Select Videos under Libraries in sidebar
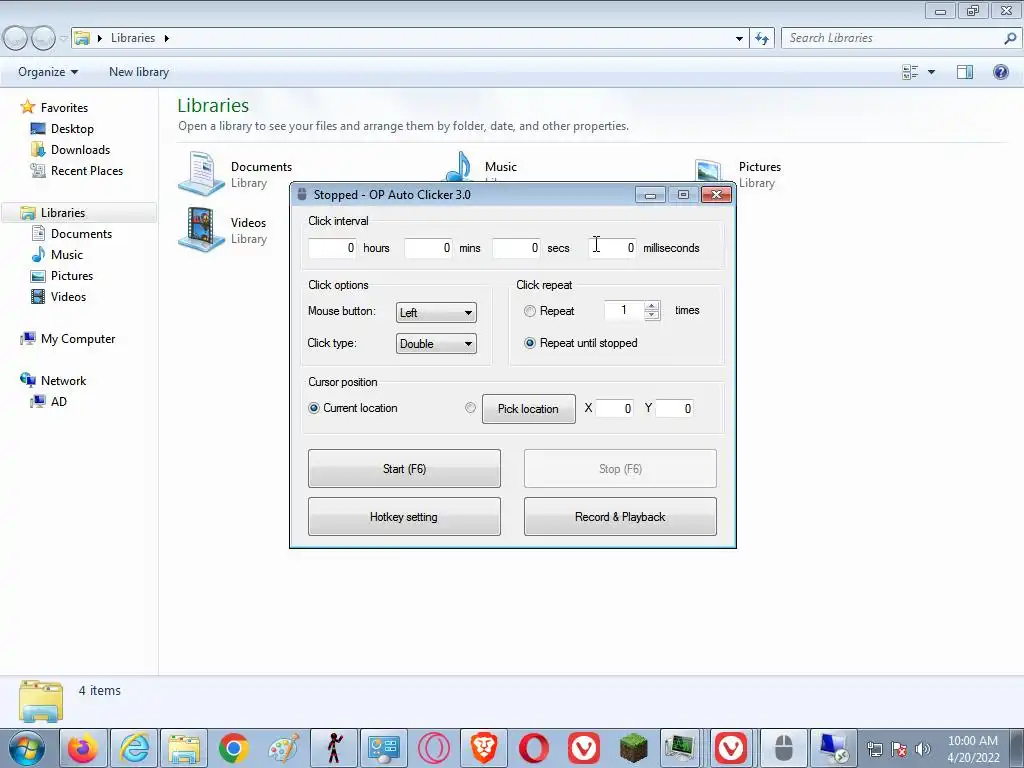1024x768 pixels. 68,296
